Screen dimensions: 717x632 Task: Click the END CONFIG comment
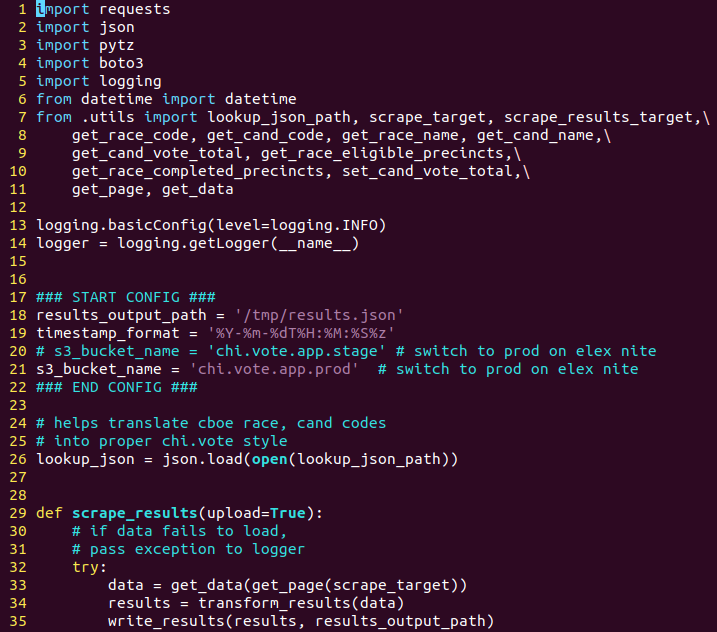click(117, 387)
